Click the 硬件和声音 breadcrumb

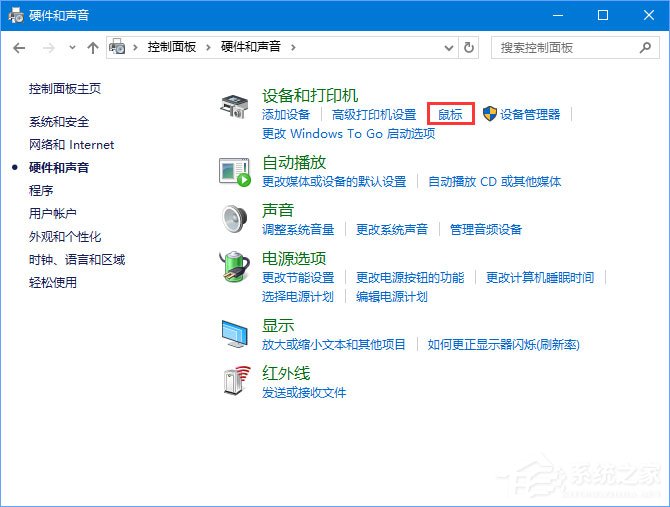click(250, 47)
